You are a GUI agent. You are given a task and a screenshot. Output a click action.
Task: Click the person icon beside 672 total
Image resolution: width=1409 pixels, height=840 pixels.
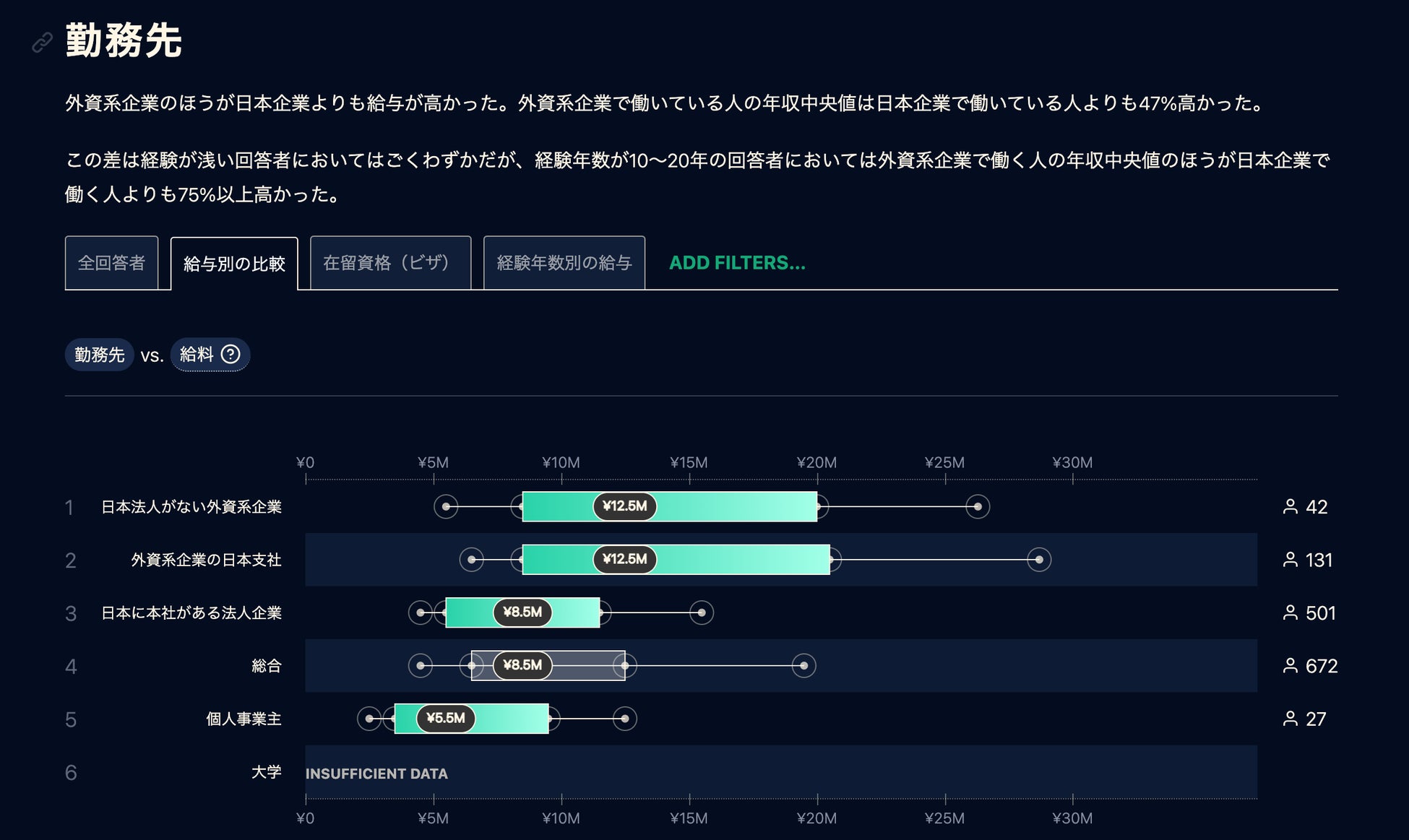click(1290, 665)
